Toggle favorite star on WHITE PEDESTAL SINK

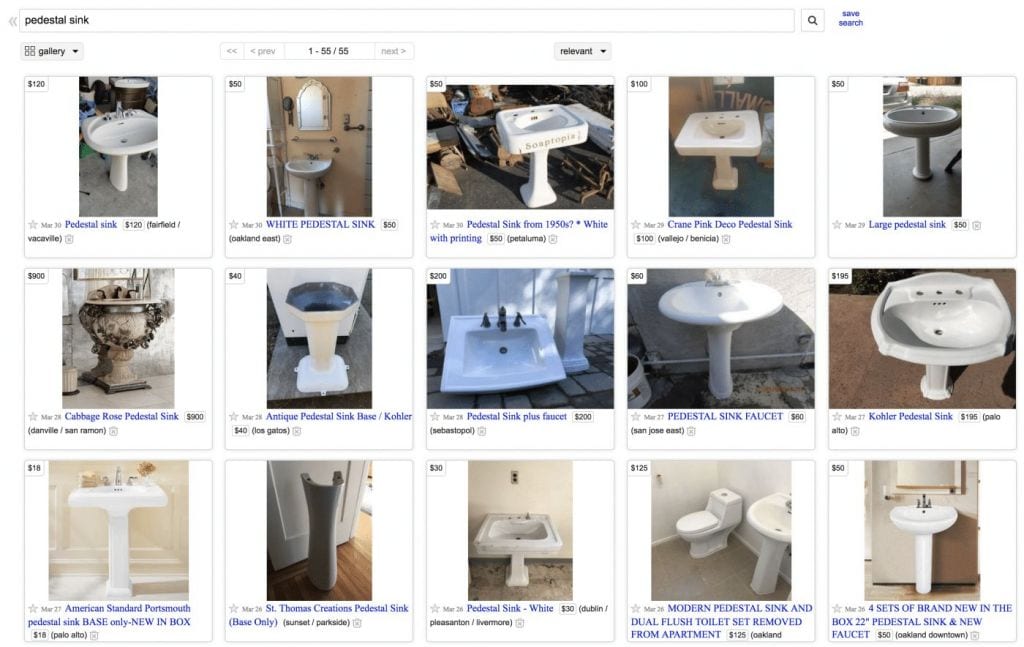234,225
